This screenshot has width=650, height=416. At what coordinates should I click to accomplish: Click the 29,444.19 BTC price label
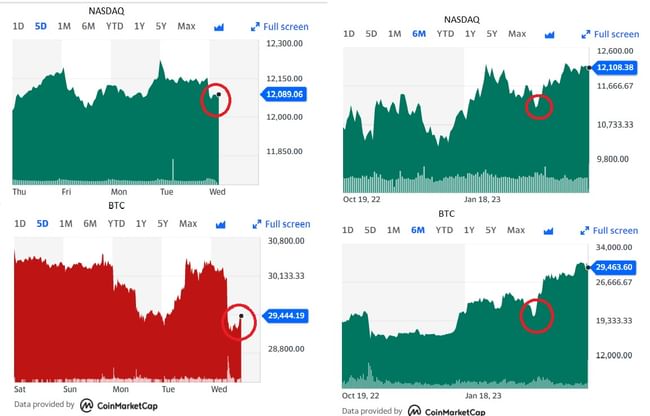pos(284,315)
